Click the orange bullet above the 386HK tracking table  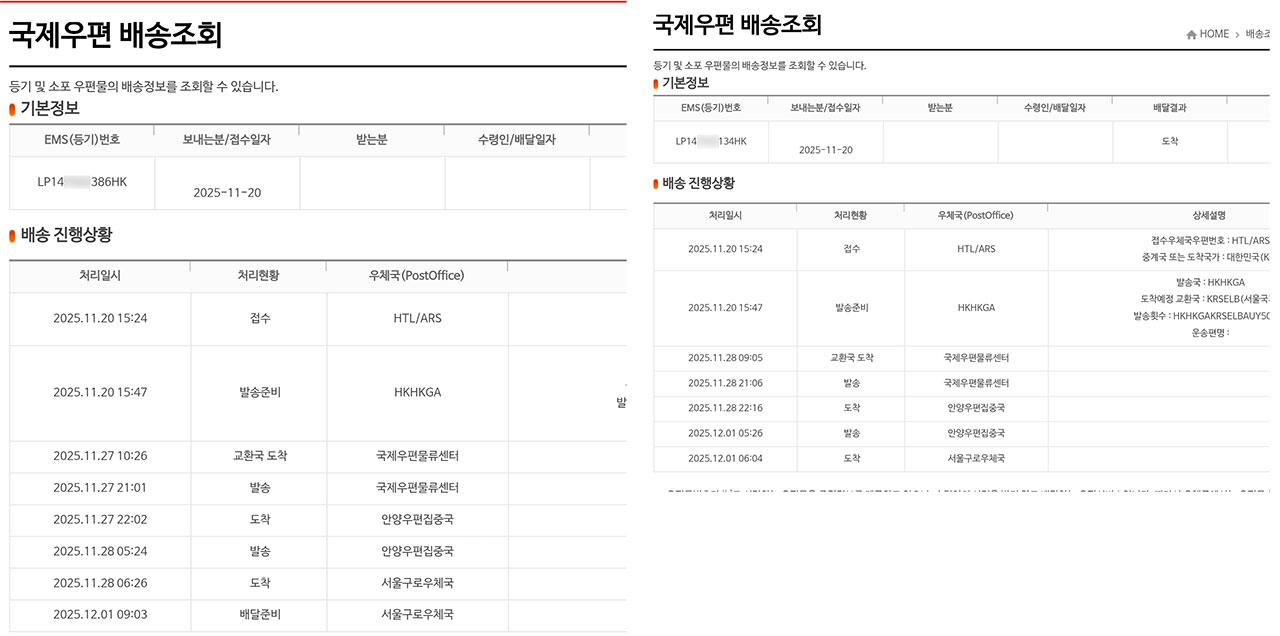13,109
